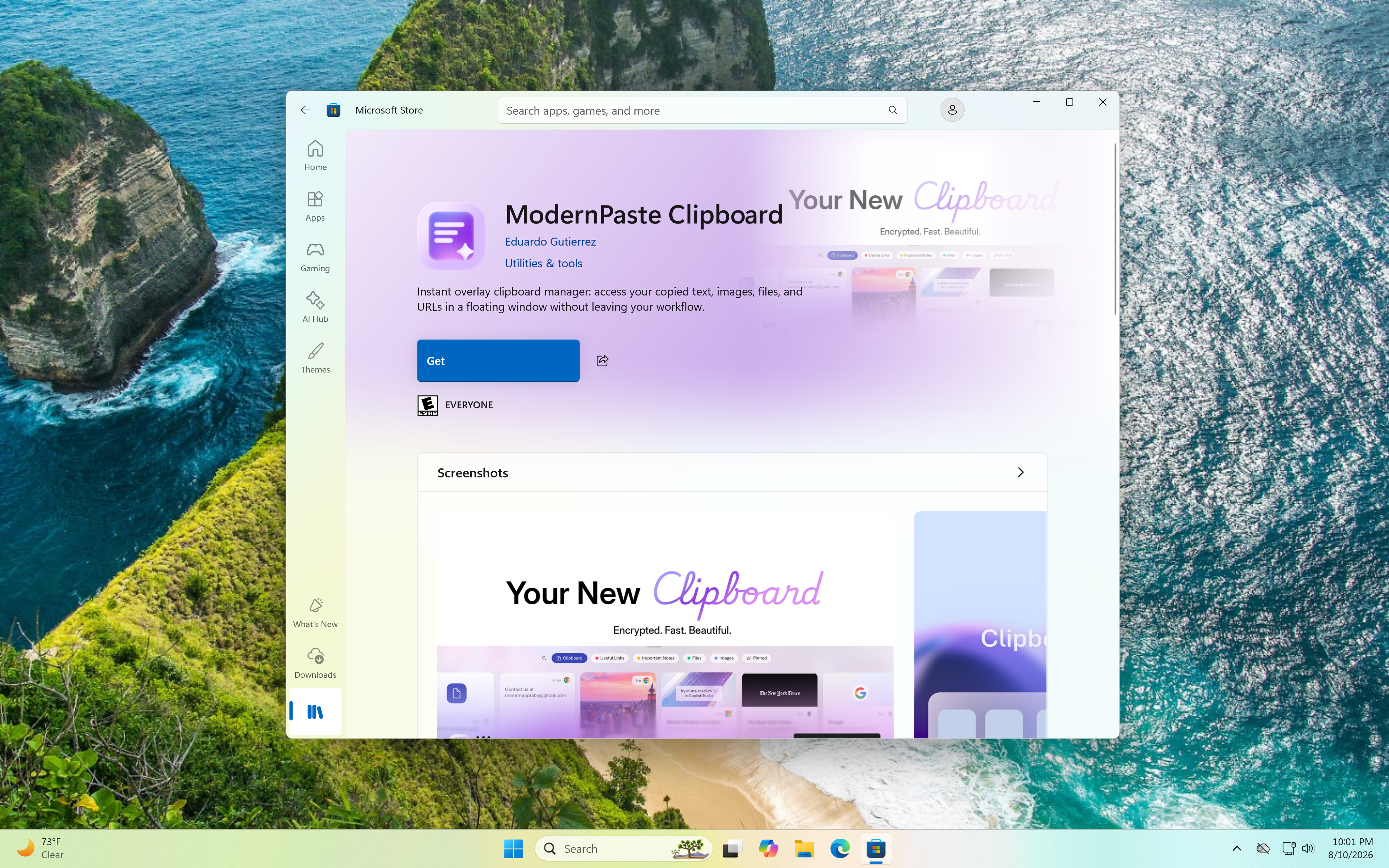Click the Microsoft Store logo icon
Image resolution: width=1389 pixels, height=868 pixels.
coord(334,110)
